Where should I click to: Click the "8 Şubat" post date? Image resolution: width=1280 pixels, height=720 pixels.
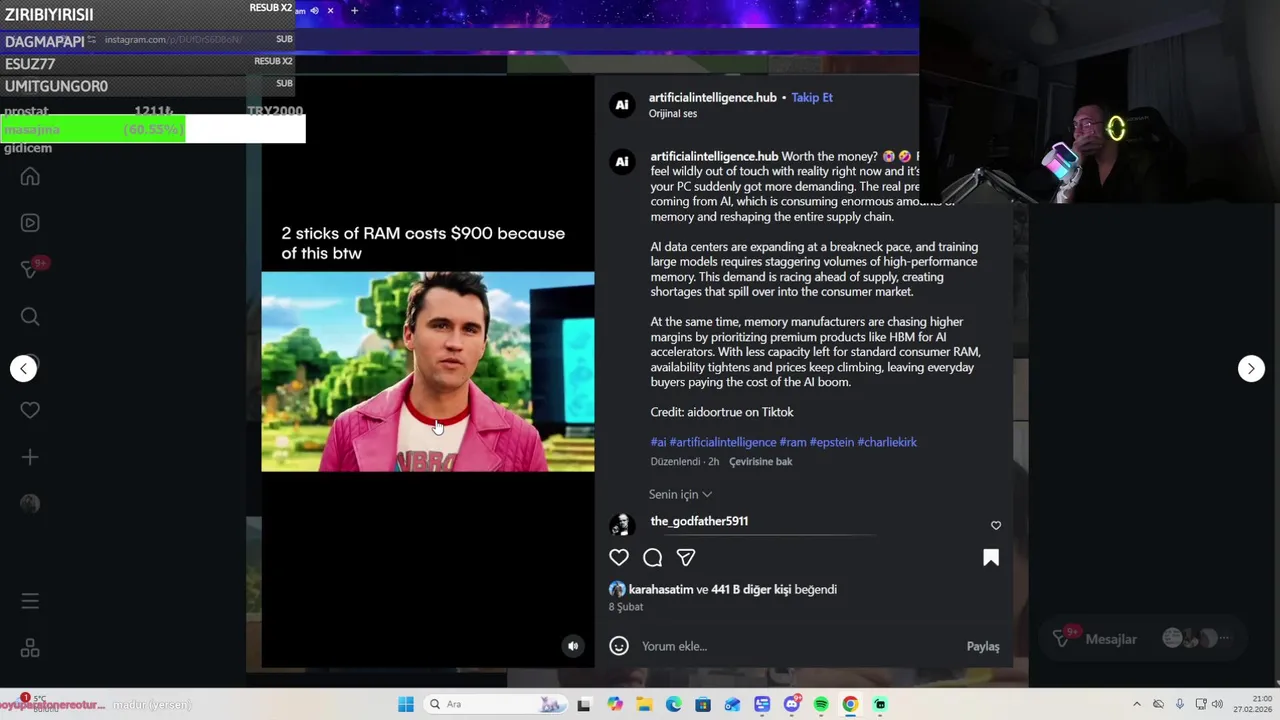pyautogui.click(x=626, y=607)
